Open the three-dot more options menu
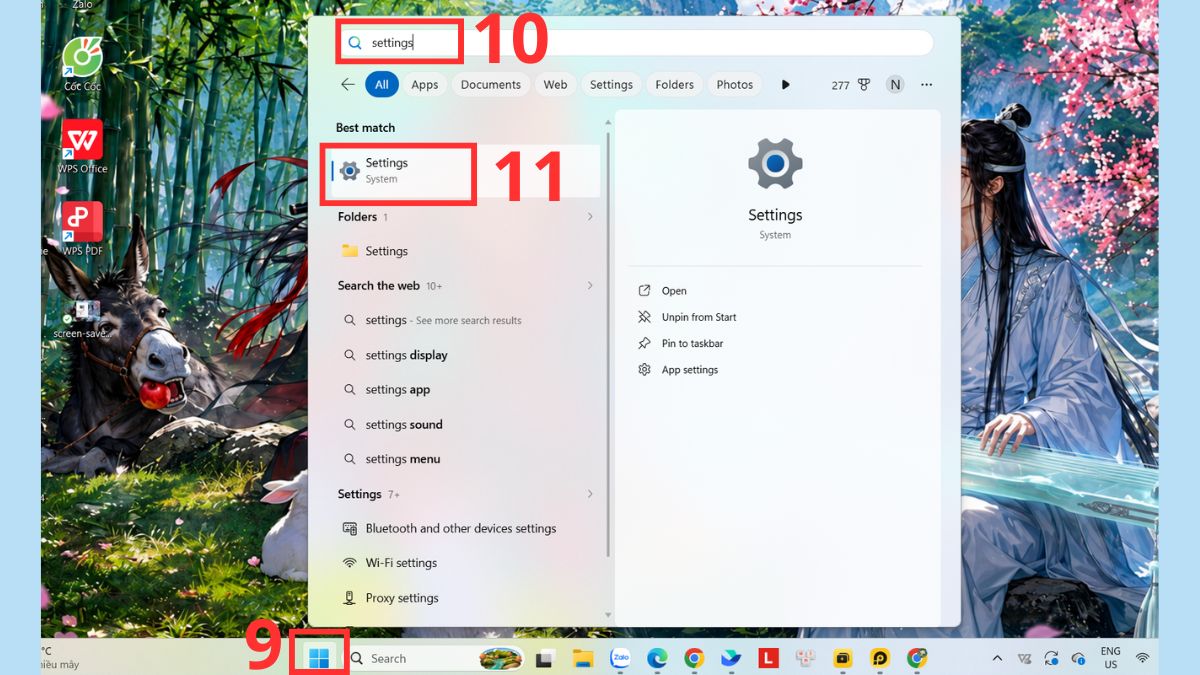This screenshot has height=675, width=1200. click(x=927, y=85)
